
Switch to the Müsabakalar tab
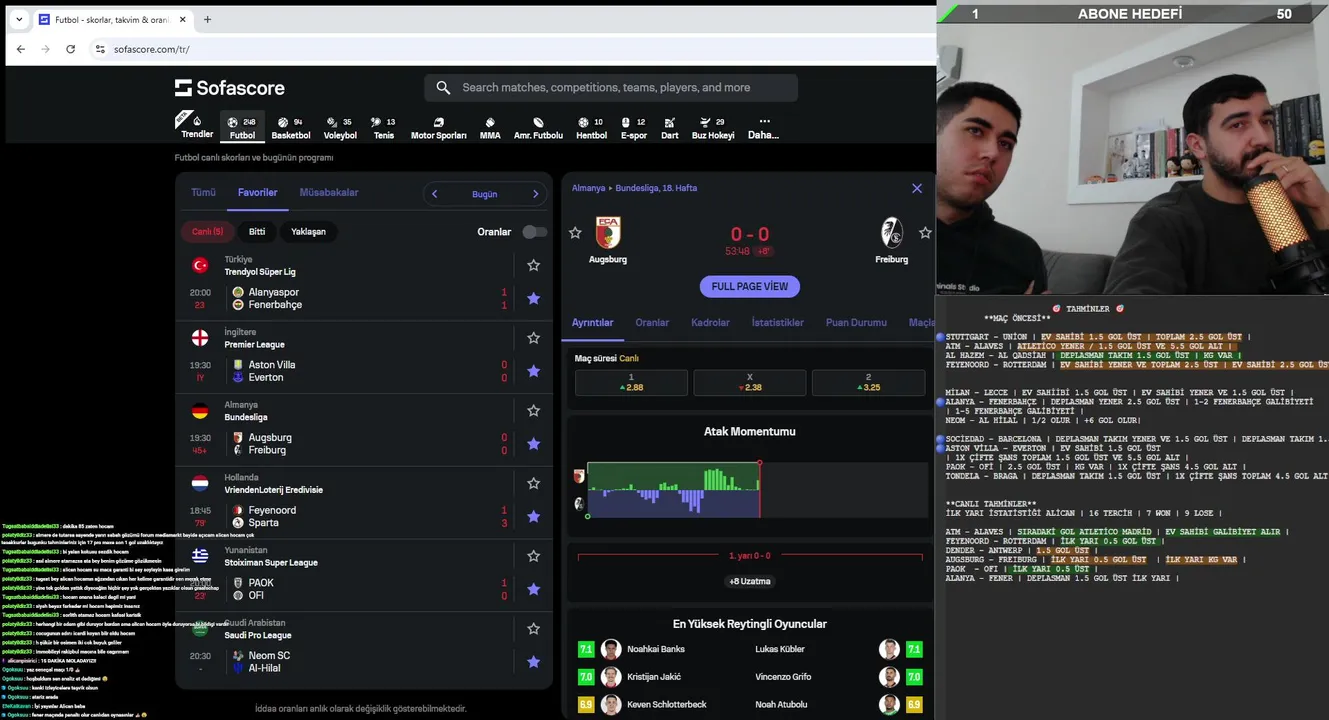(329, 192)
